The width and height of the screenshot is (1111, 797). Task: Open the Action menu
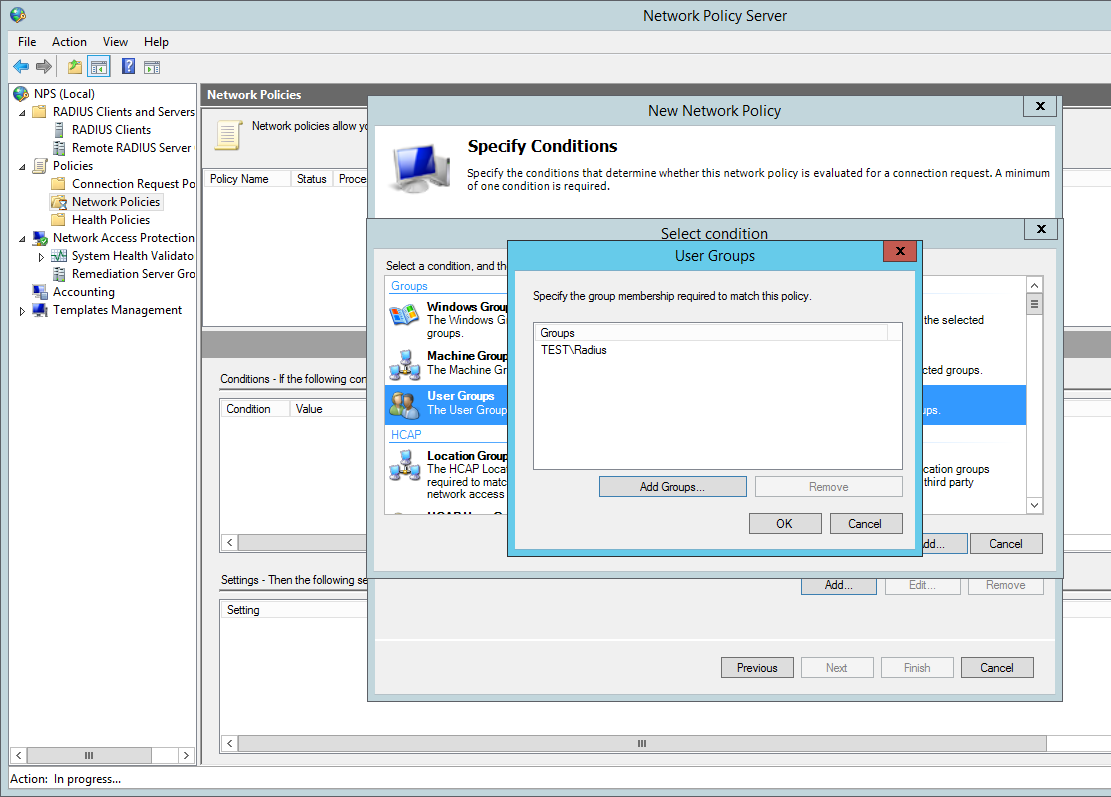[x=69, y=42]
